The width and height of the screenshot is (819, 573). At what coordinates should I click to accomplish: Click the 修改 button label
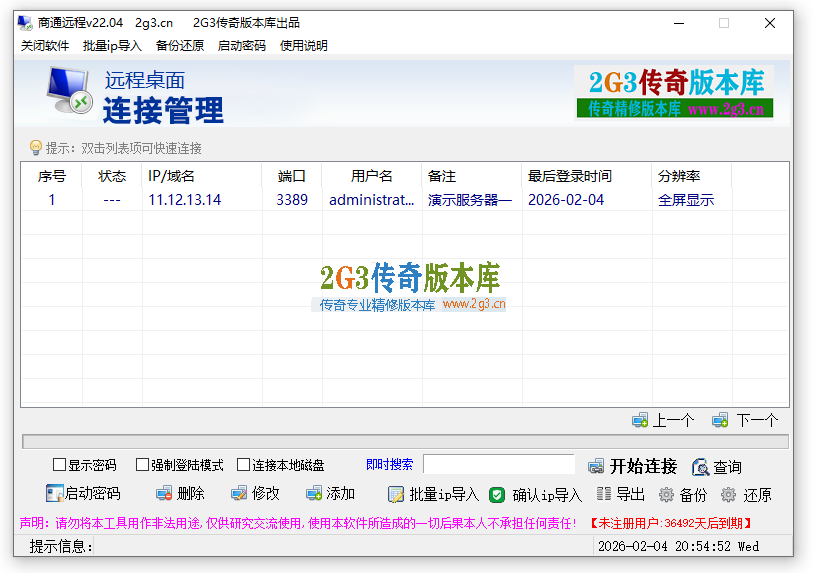[x=266, y=493]
